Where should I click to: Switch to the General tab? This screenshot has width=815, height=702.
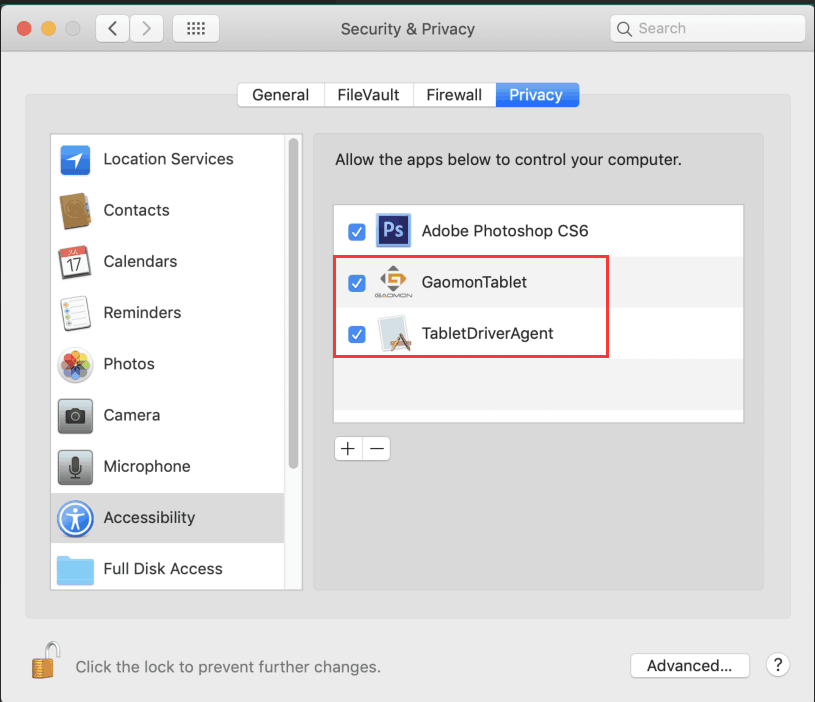(x=281, y=95)
